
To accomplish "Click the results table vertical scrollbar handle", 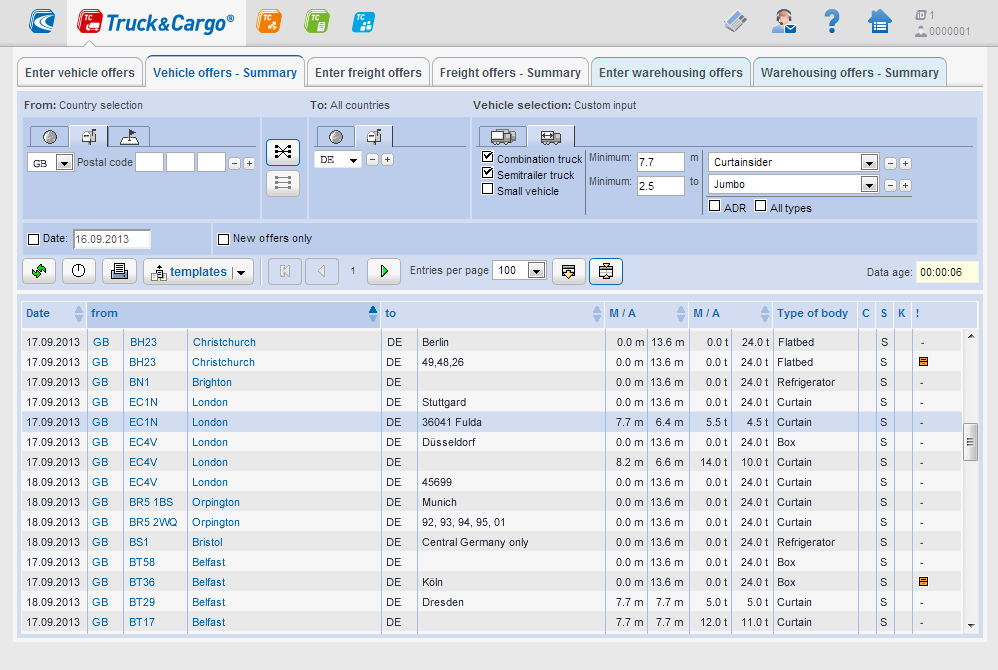I will [970, 442].
